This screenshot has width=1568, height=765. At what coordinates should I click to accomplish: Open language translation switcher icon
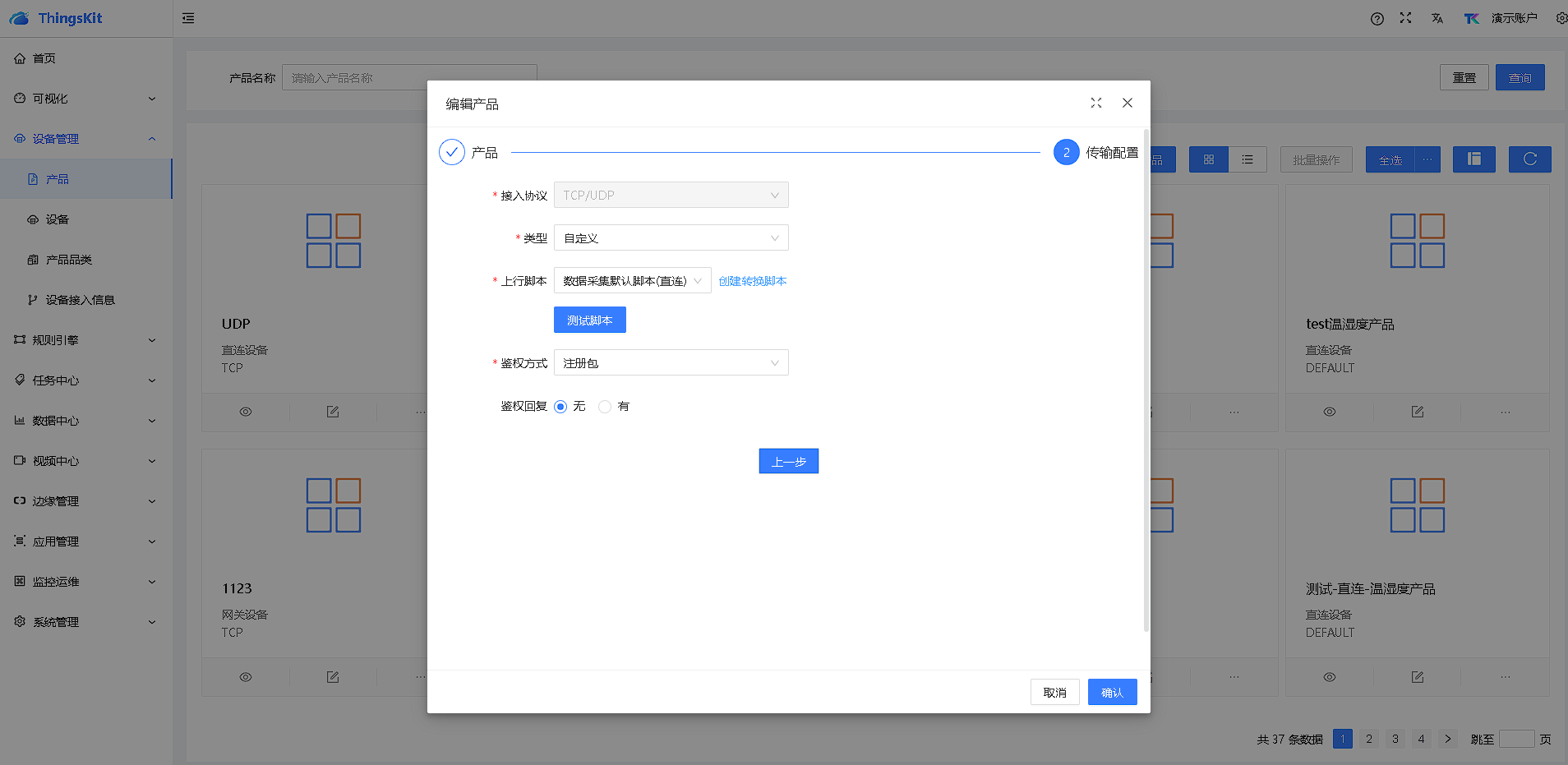pyautogui.click(x=1437, y=18)
